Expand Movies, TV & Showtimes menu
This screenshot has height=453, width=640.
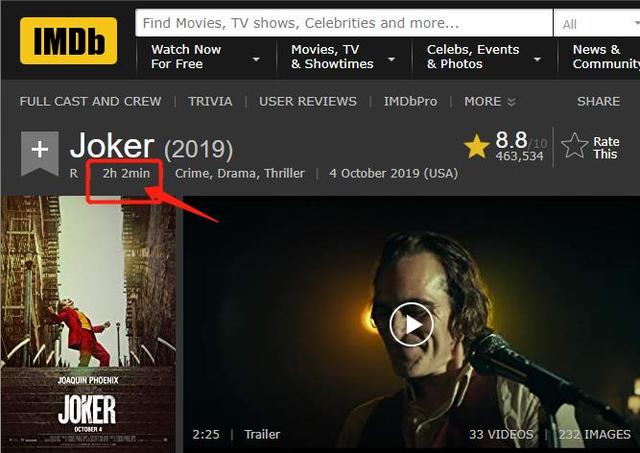[x=343, y=57]
